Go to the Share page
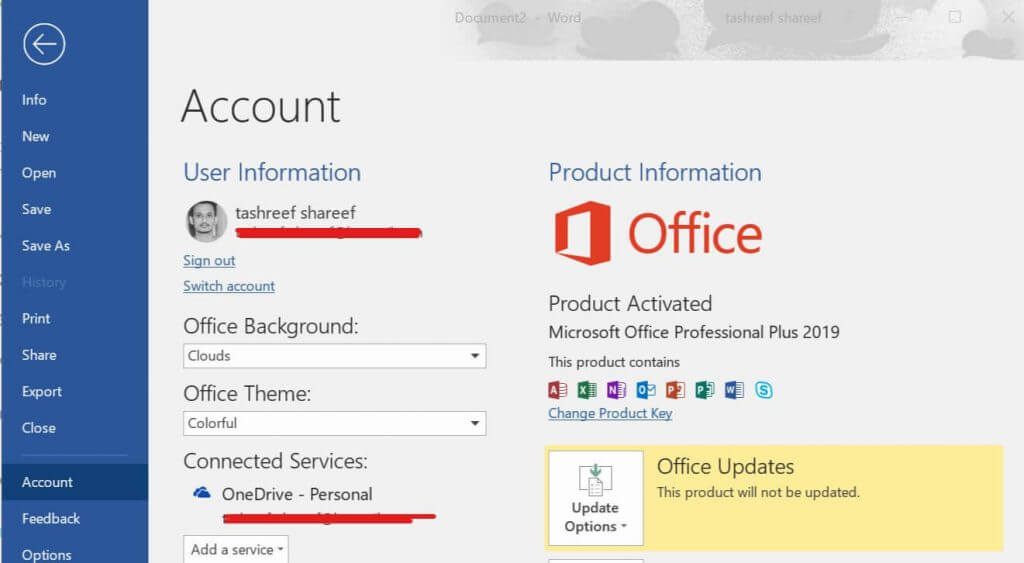 [x=39, y=355]
